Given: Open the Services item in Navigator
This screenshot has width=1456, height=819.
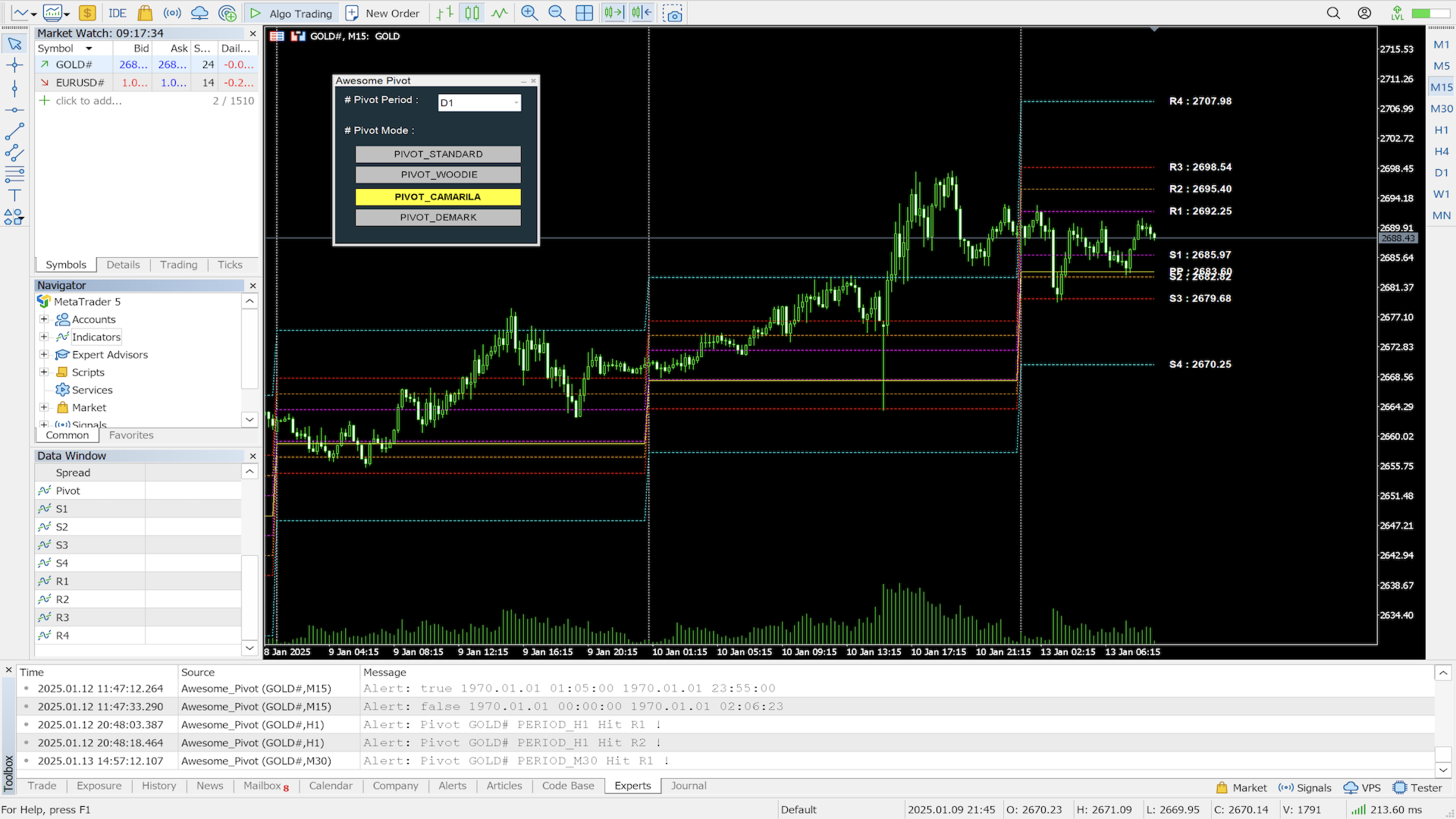Looking at the screenshot, I should tap(92, 390).
